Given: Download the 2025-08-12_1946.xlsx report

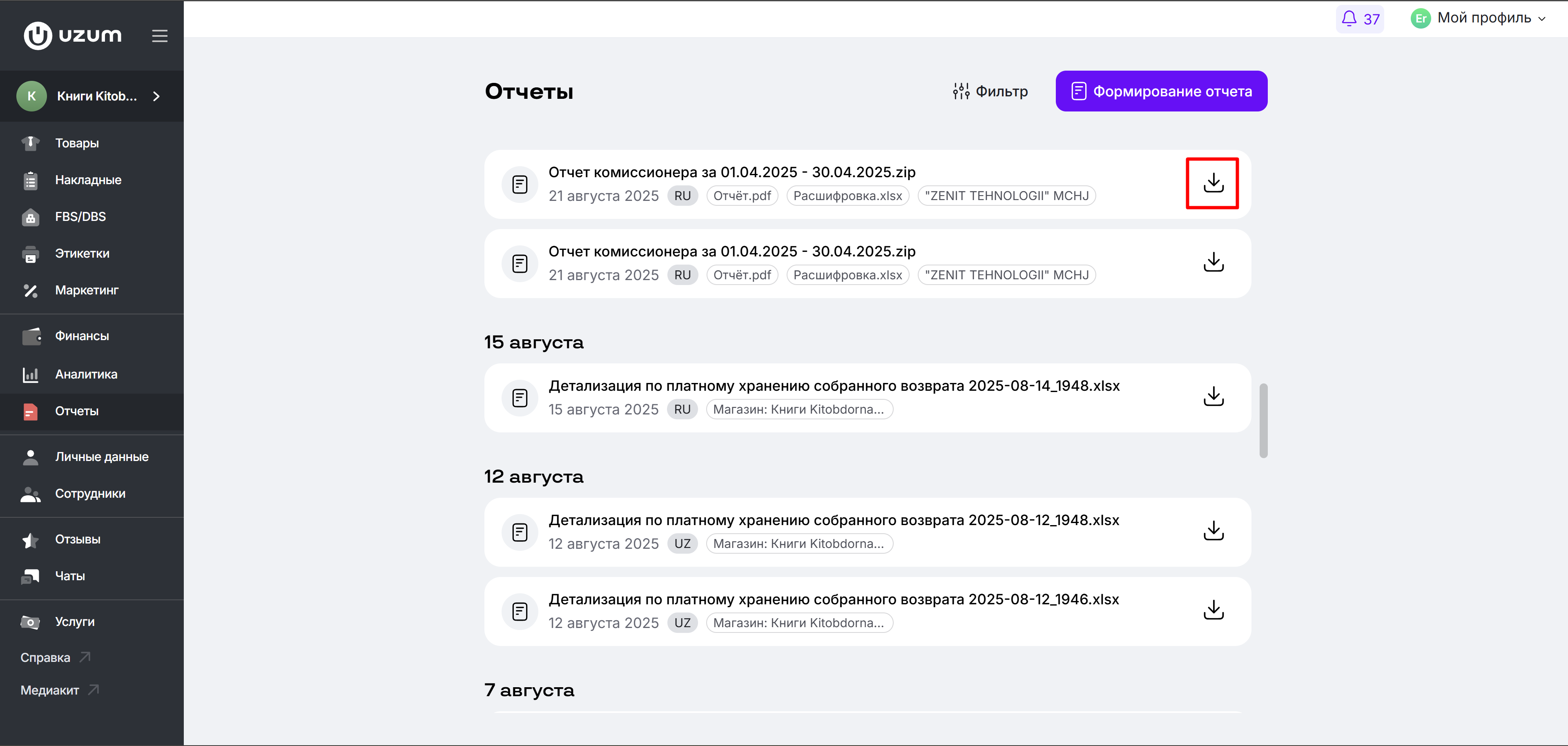Looking at the screenshot, I should (x=1213, y=610).
